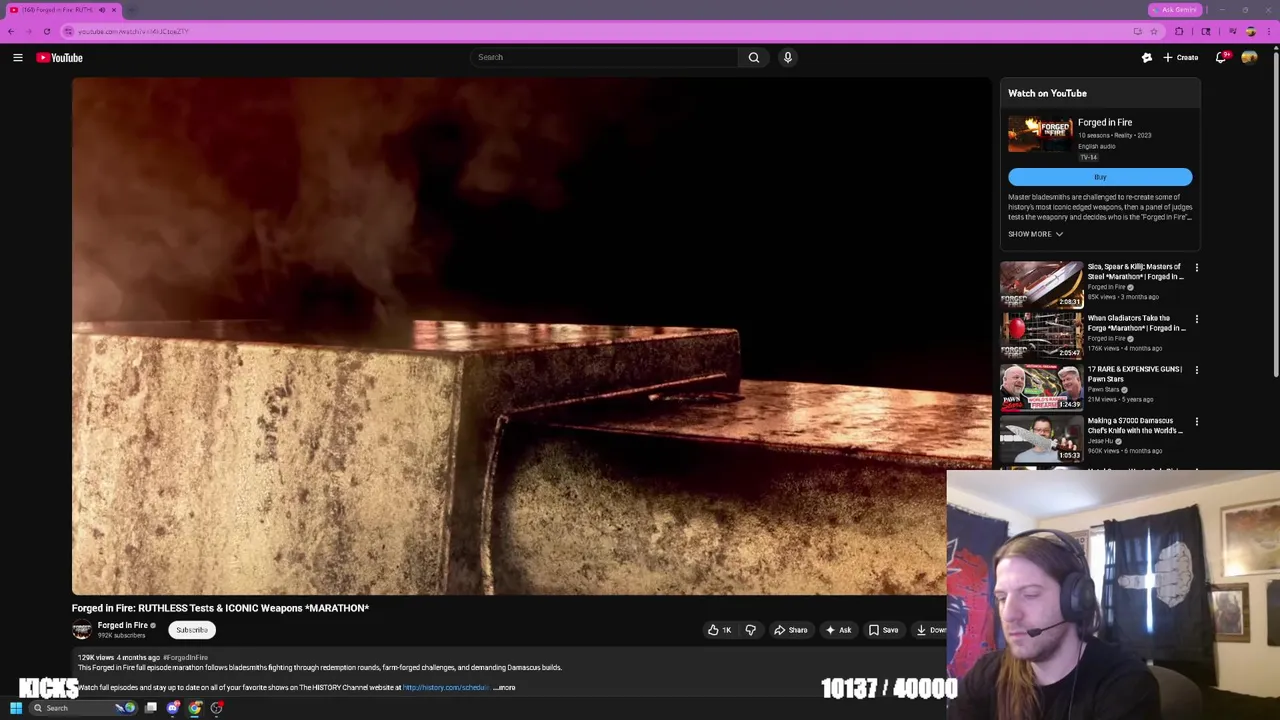
Task: Open Windows Start menu
Action: [x=15, y=708]
